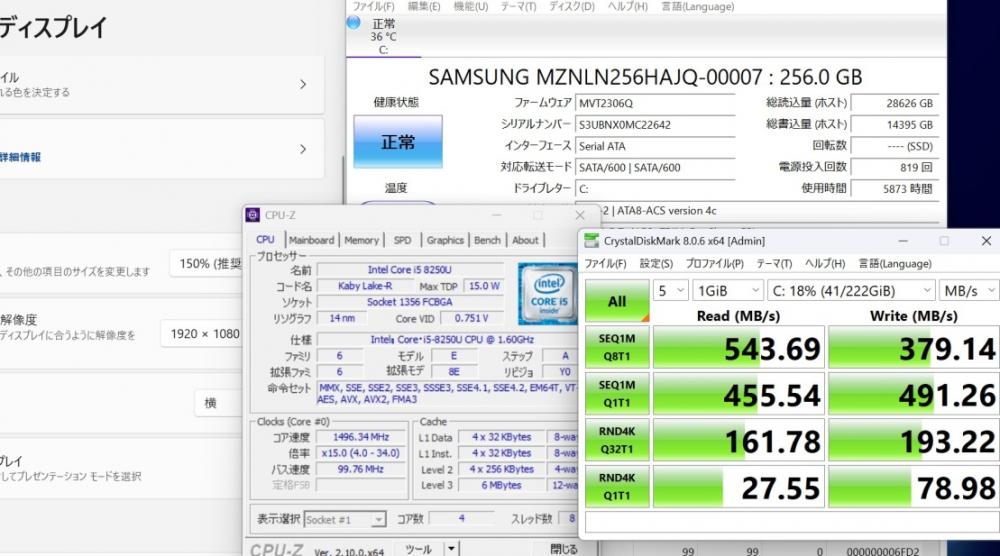Open 言語(Language) menu in CrystalDiskMark

click(x=895, y=263)
